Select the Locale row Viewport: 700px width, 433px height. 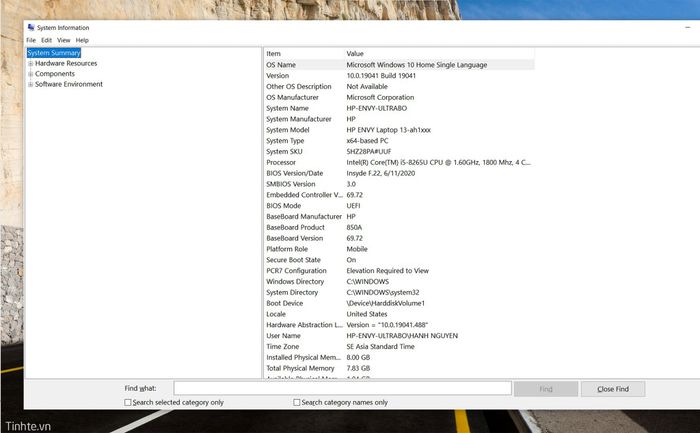pyautogui.click(x=399, y=314)
